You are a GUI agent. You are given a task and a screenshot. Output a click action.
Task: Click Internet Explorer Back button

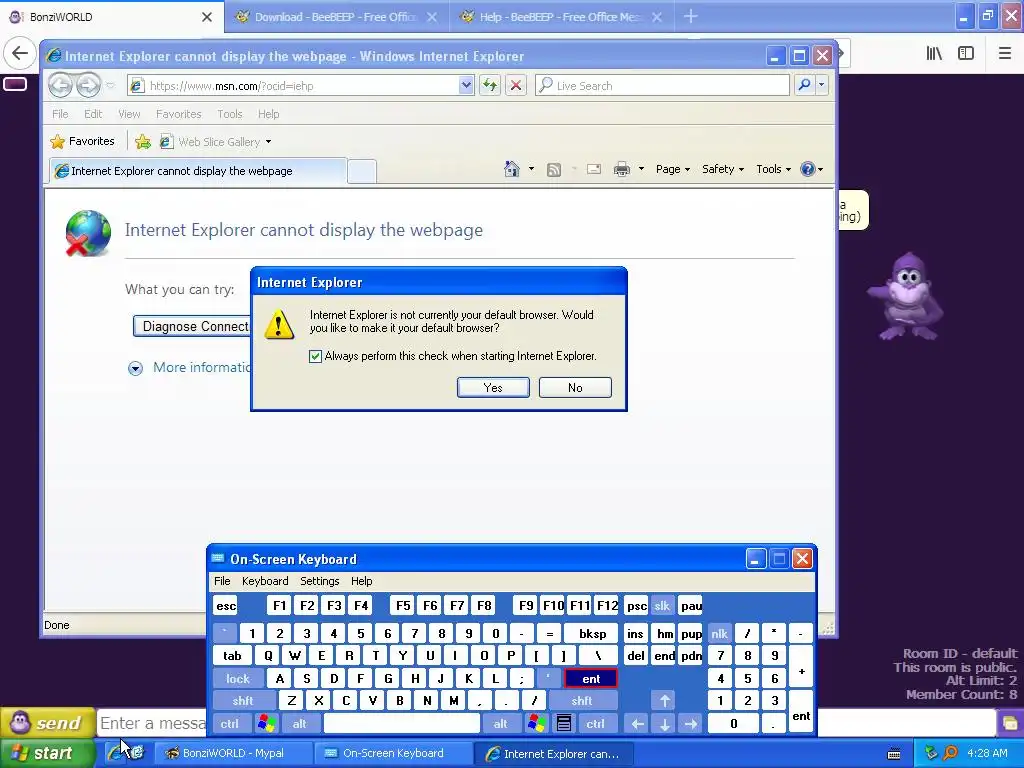[x=60, y=85]
